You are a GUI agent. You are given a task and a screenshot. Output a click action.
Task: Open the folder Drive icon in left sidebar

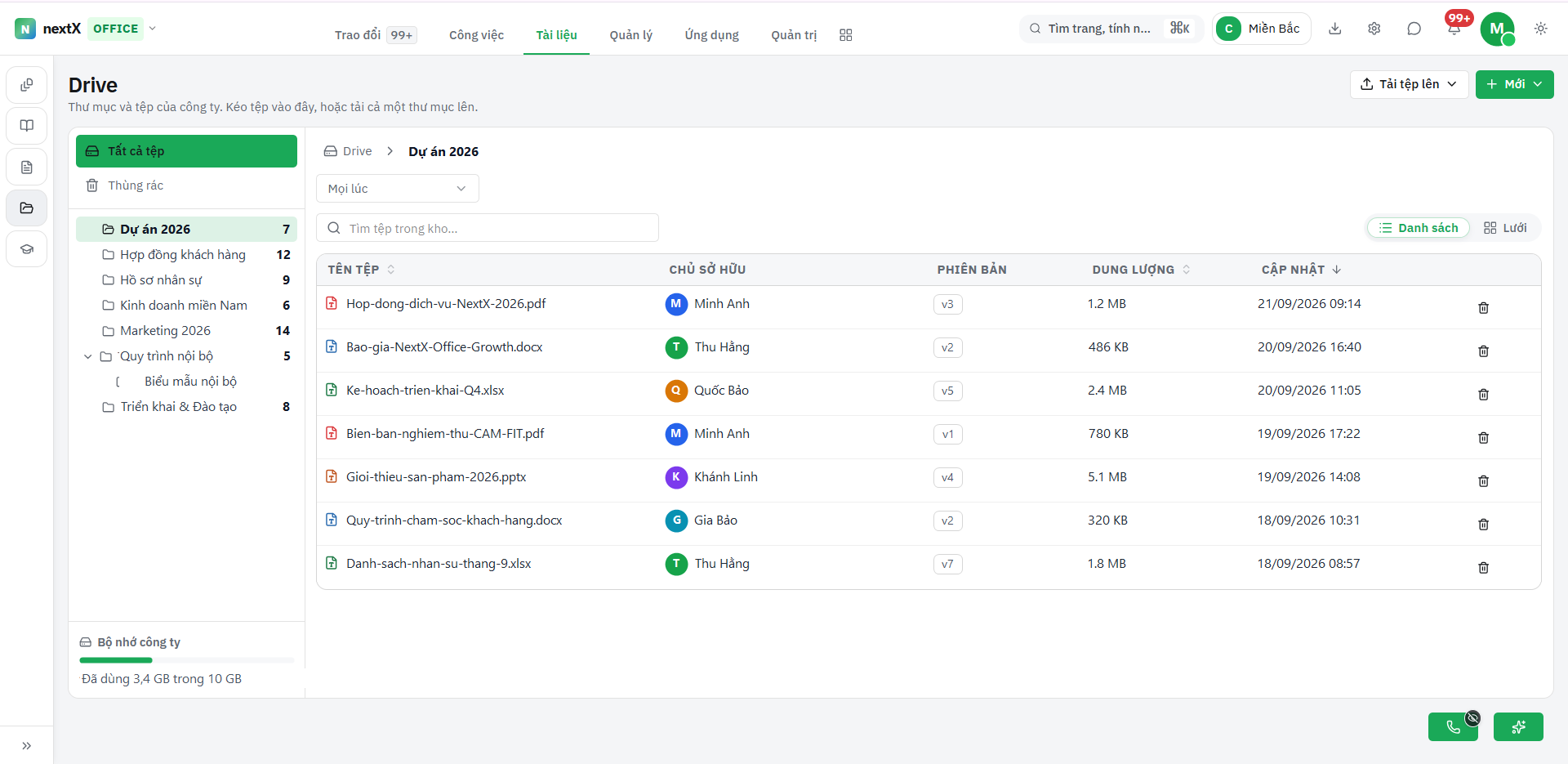point(27,208)
